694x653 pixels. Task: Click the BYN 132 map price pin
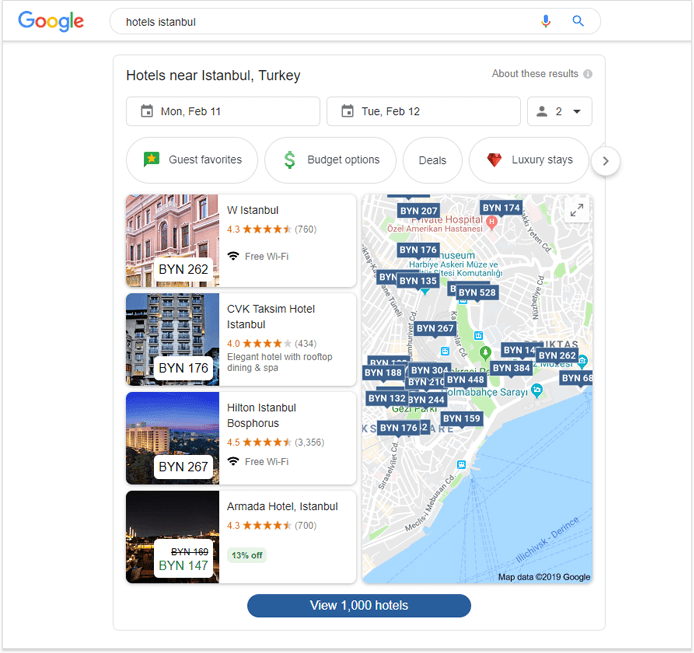pos(387,398)
